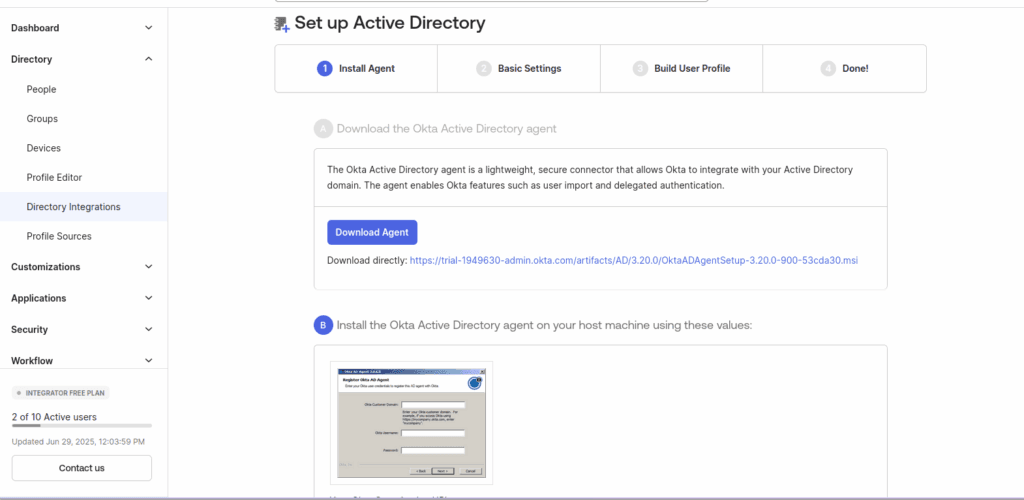Click the active users progress bar

coord(82,426)
